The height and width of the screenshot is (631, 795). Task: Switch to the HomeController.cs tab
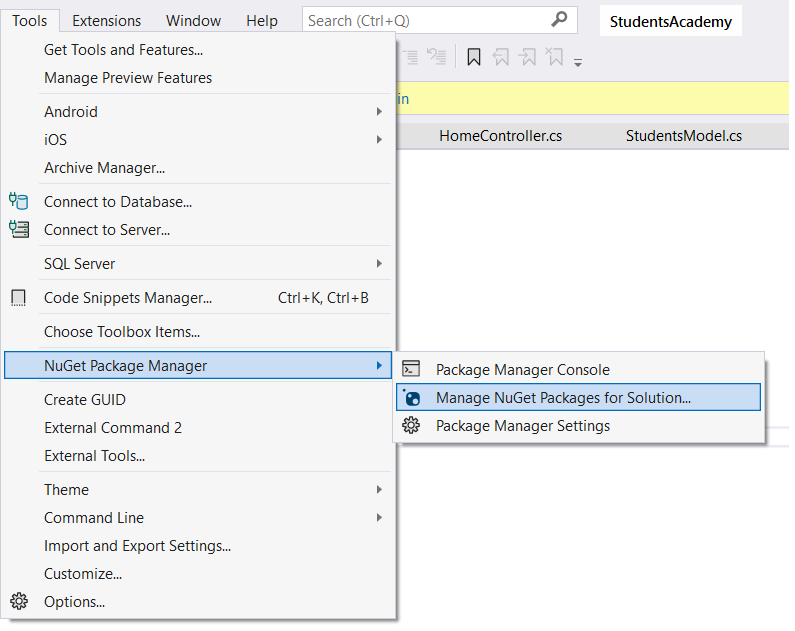[500, 136]
